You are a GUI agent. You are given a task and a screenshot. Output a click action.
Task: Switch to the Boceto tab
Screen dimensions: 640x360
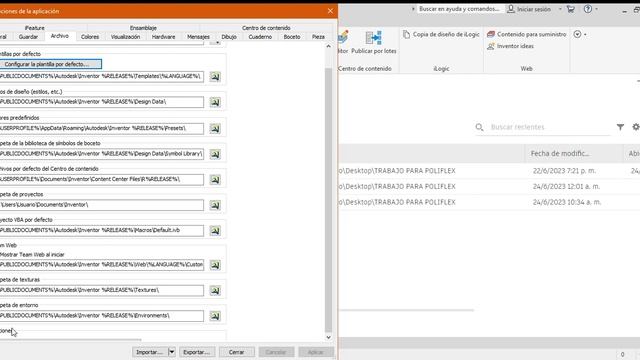coord(292,37)
